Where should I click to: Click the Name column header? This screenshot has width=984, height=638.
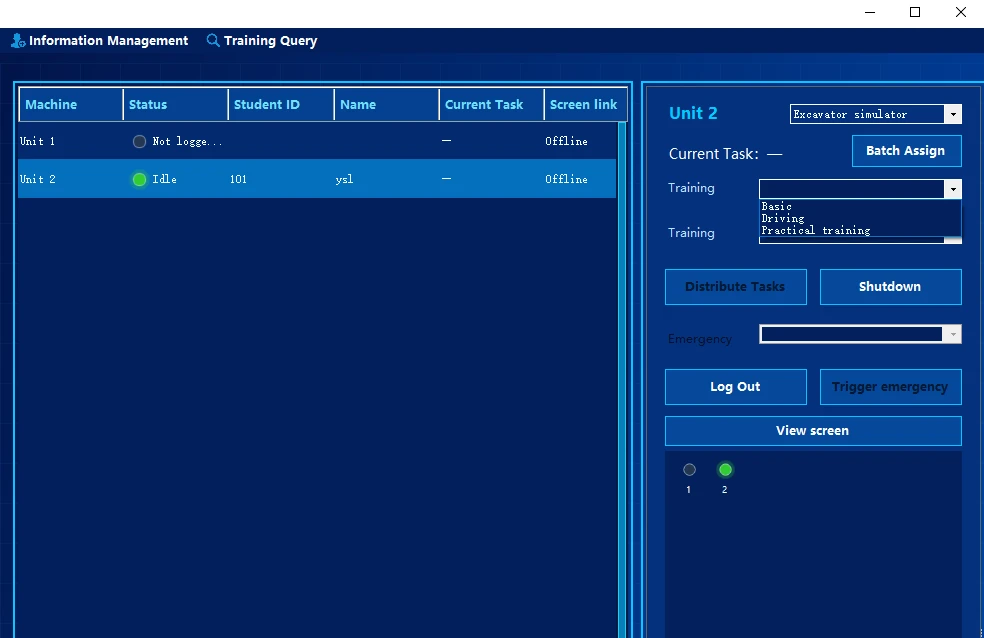tap(387, 105)
